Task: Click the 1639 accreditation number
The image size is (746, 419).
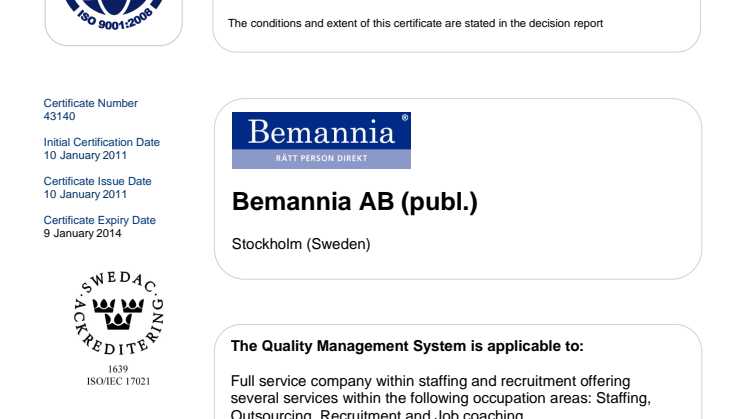Action: pos(119,369)
